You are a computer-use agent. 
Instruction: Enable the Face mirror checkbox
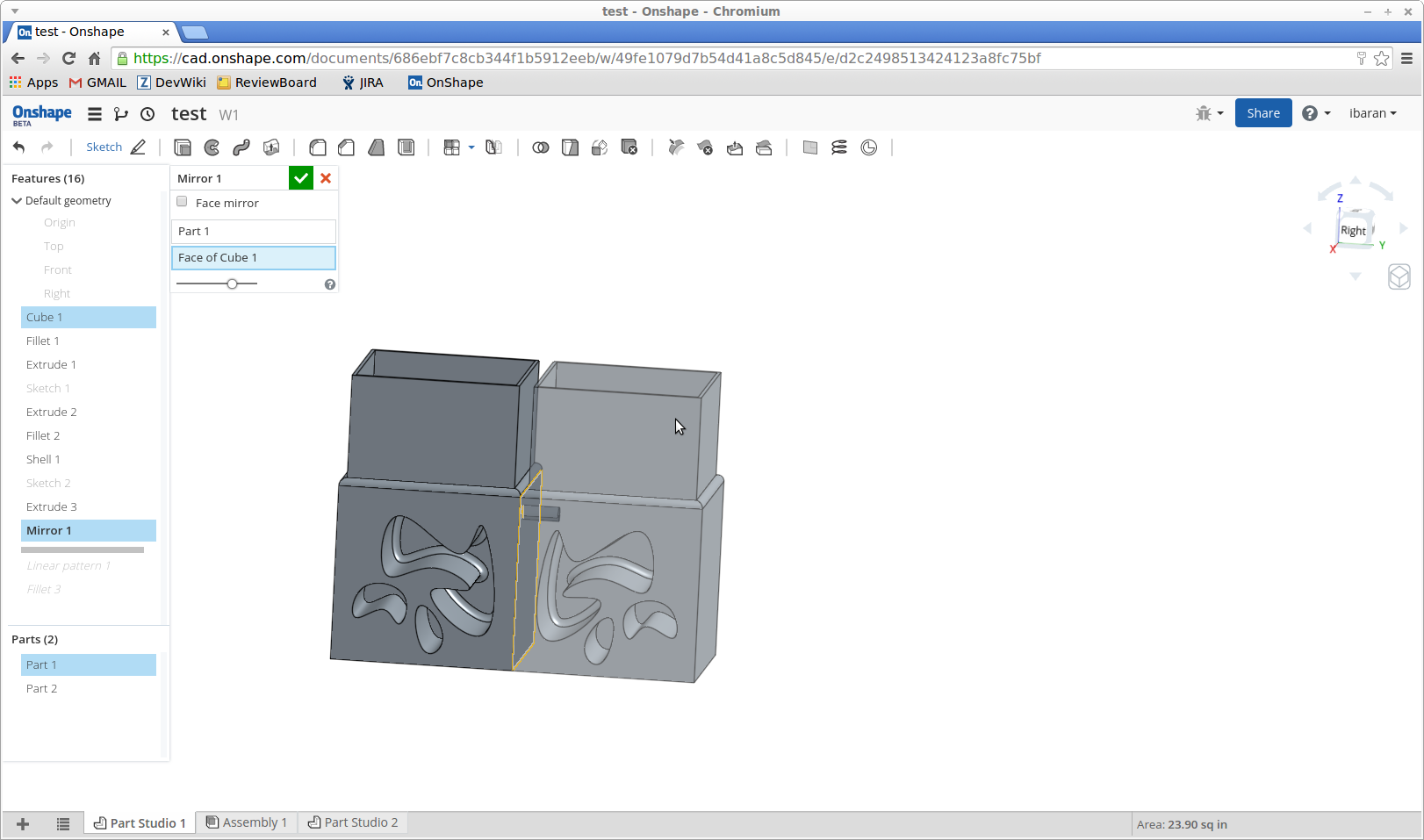[183, 202]
